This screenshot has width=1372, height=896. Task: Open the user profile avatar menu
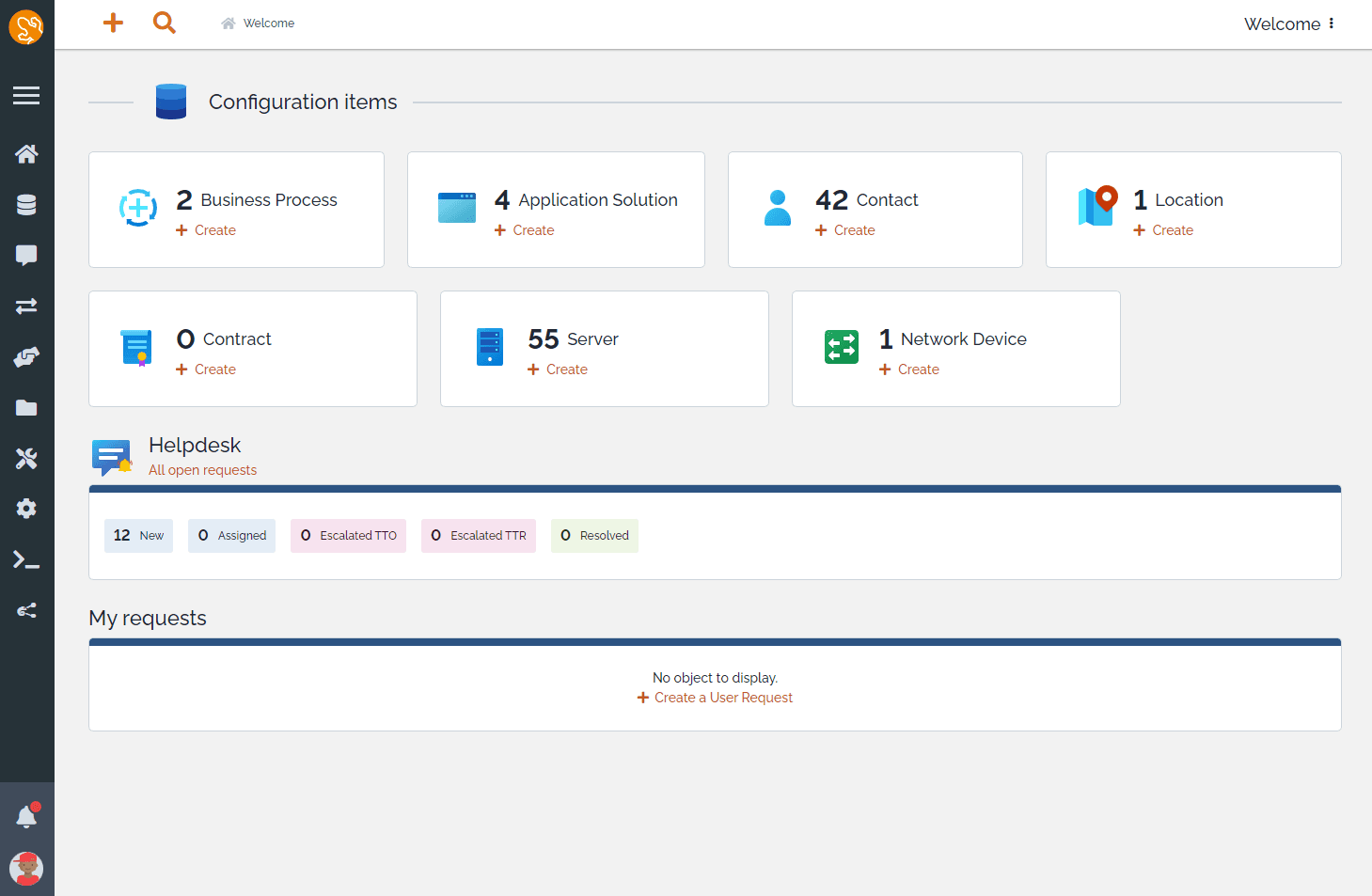pos(26,869)
